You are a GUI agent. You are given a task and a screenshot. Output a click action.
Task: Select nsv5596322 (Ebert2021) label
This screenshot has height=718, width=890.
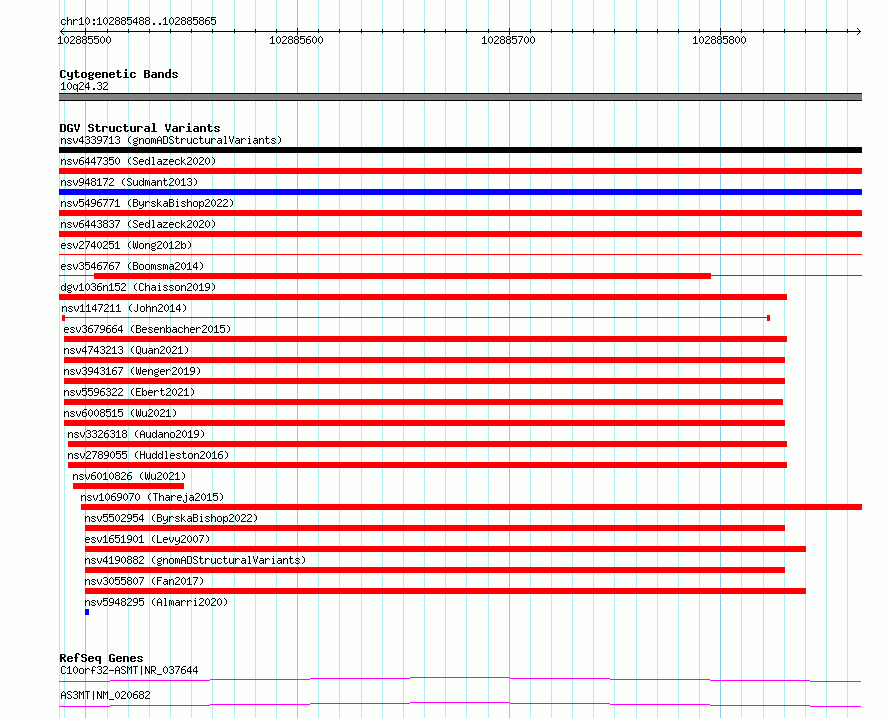(129, 392)
